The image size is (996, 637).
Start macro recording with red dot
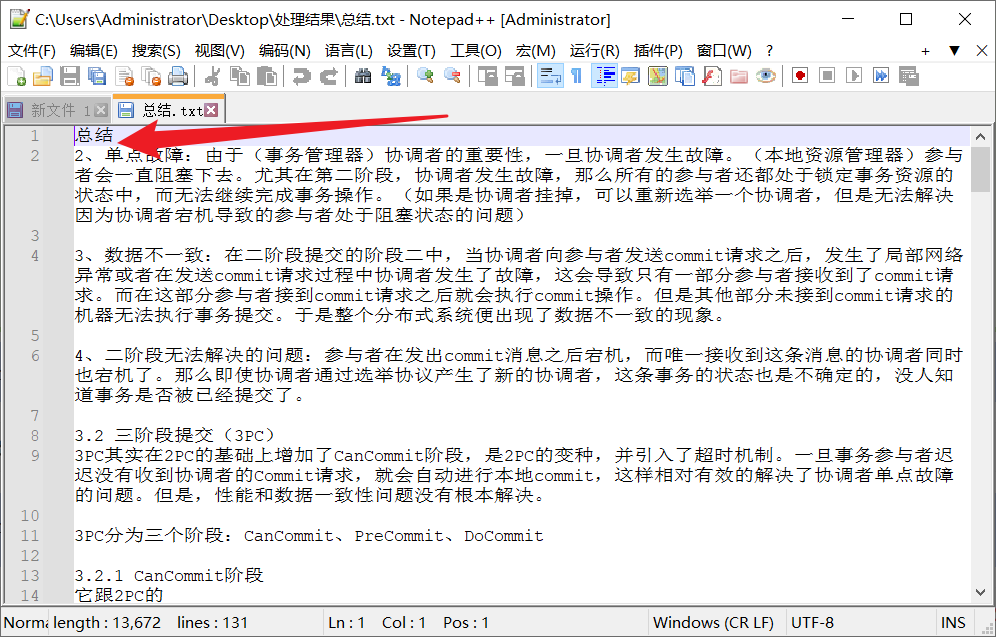click(x=800, y=76)
